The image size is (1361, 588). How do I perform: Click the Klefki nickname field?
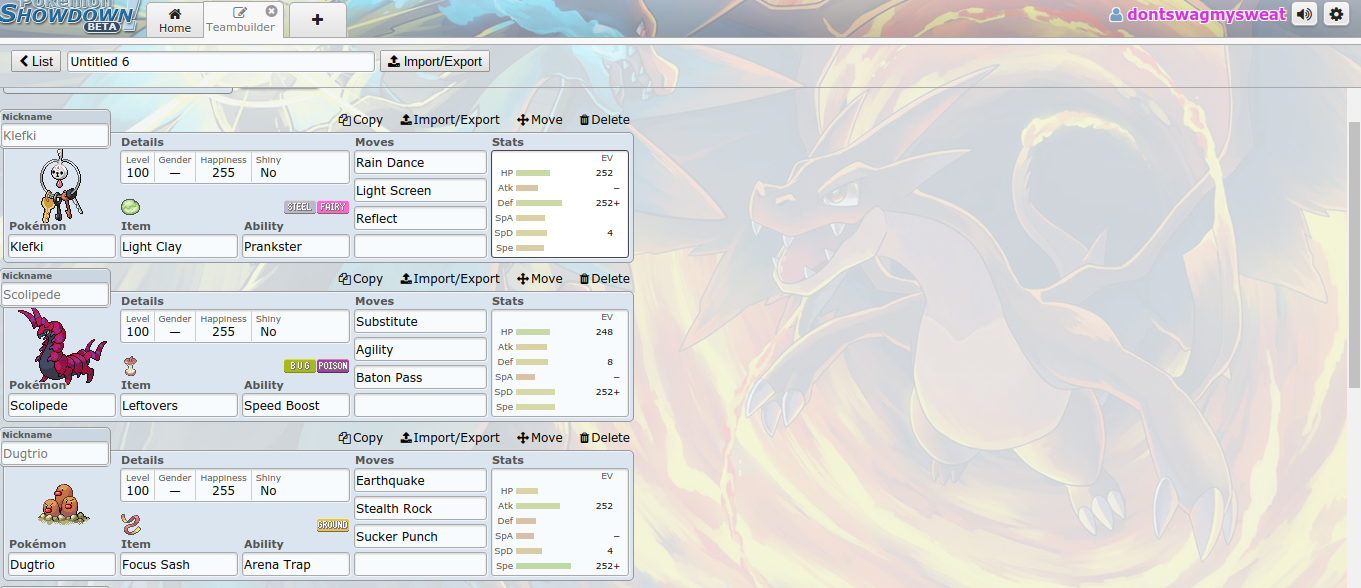(x=55, y=135)
